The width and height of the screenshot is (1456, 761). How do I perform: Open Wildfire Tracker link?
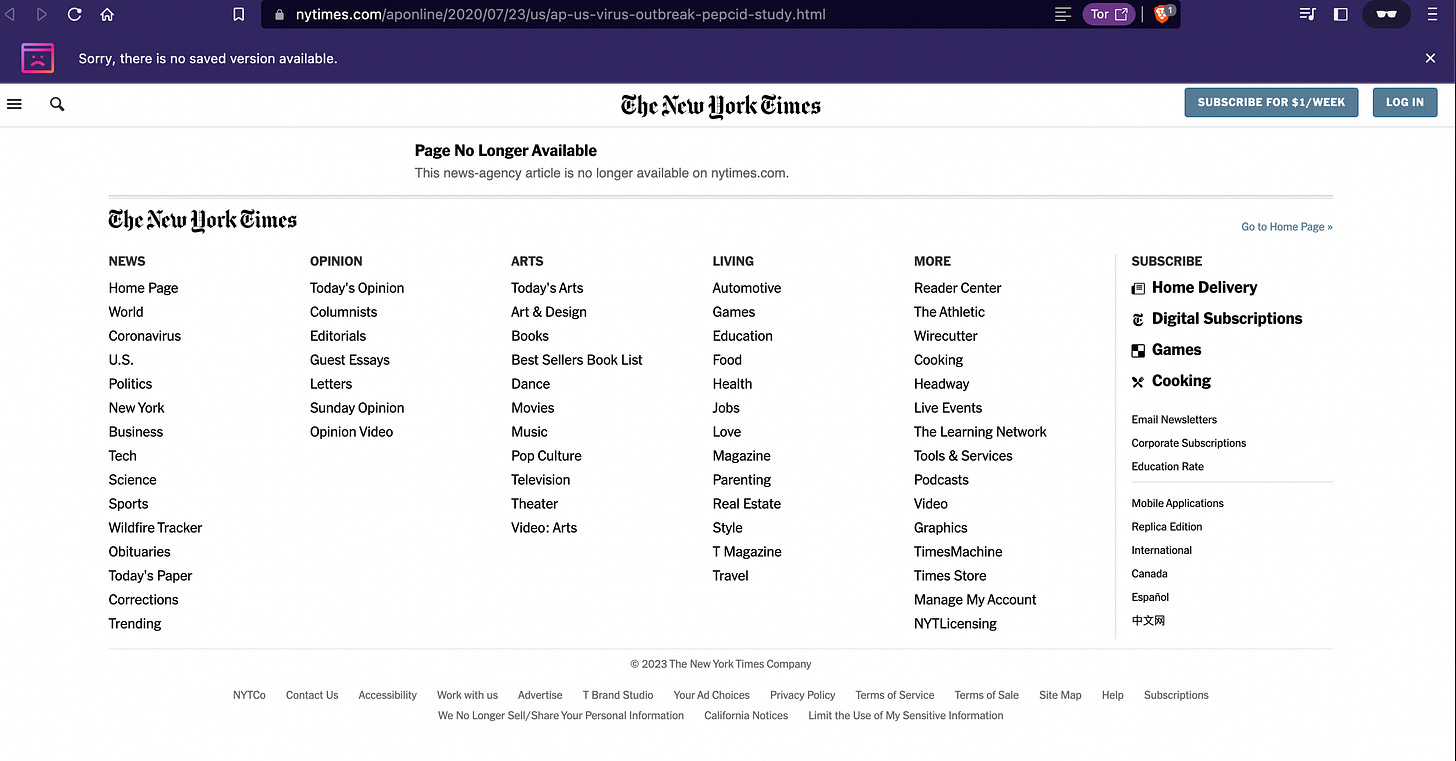155,528
